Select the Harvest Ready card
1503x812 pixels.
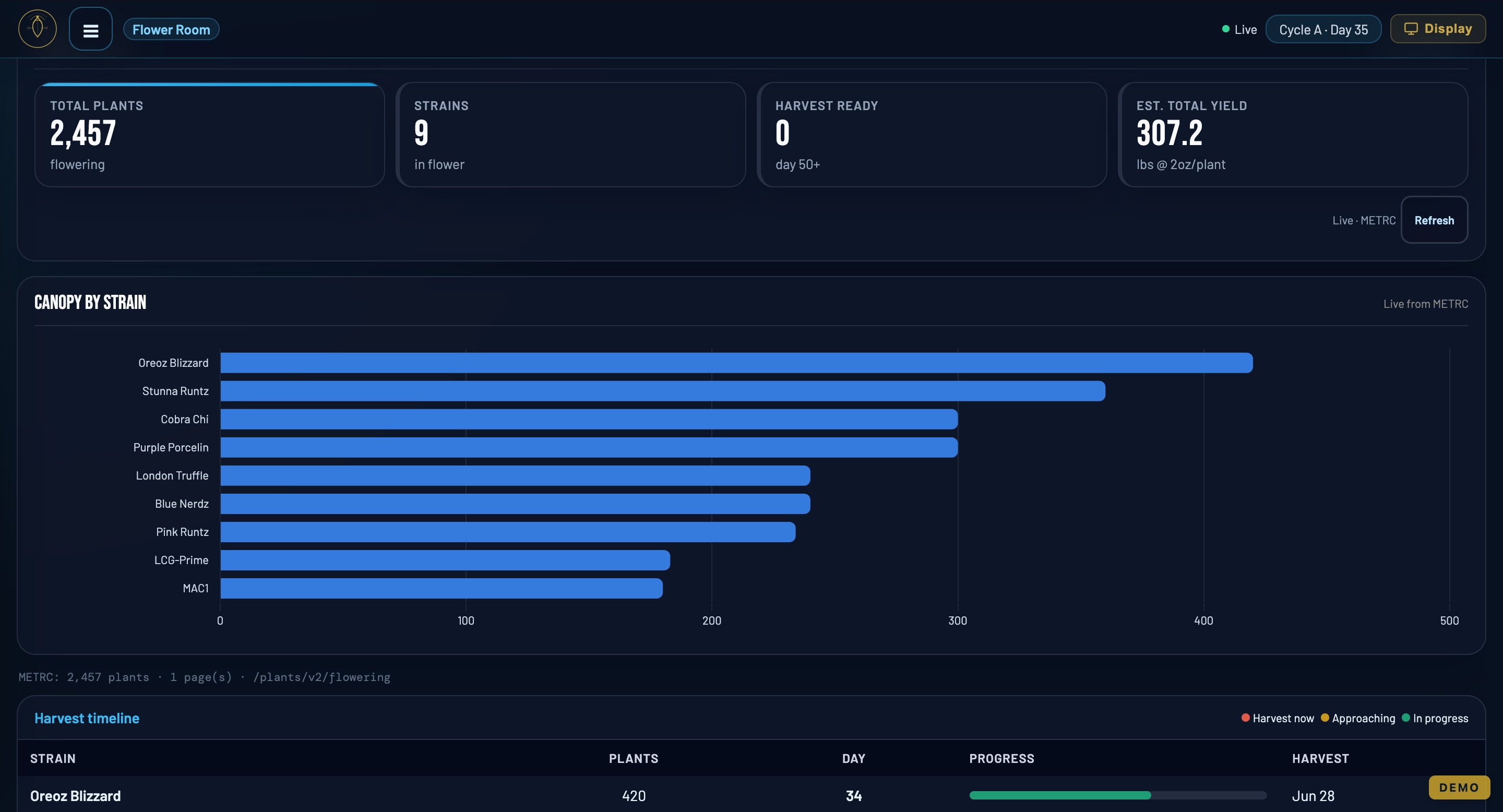coord(932,135)
